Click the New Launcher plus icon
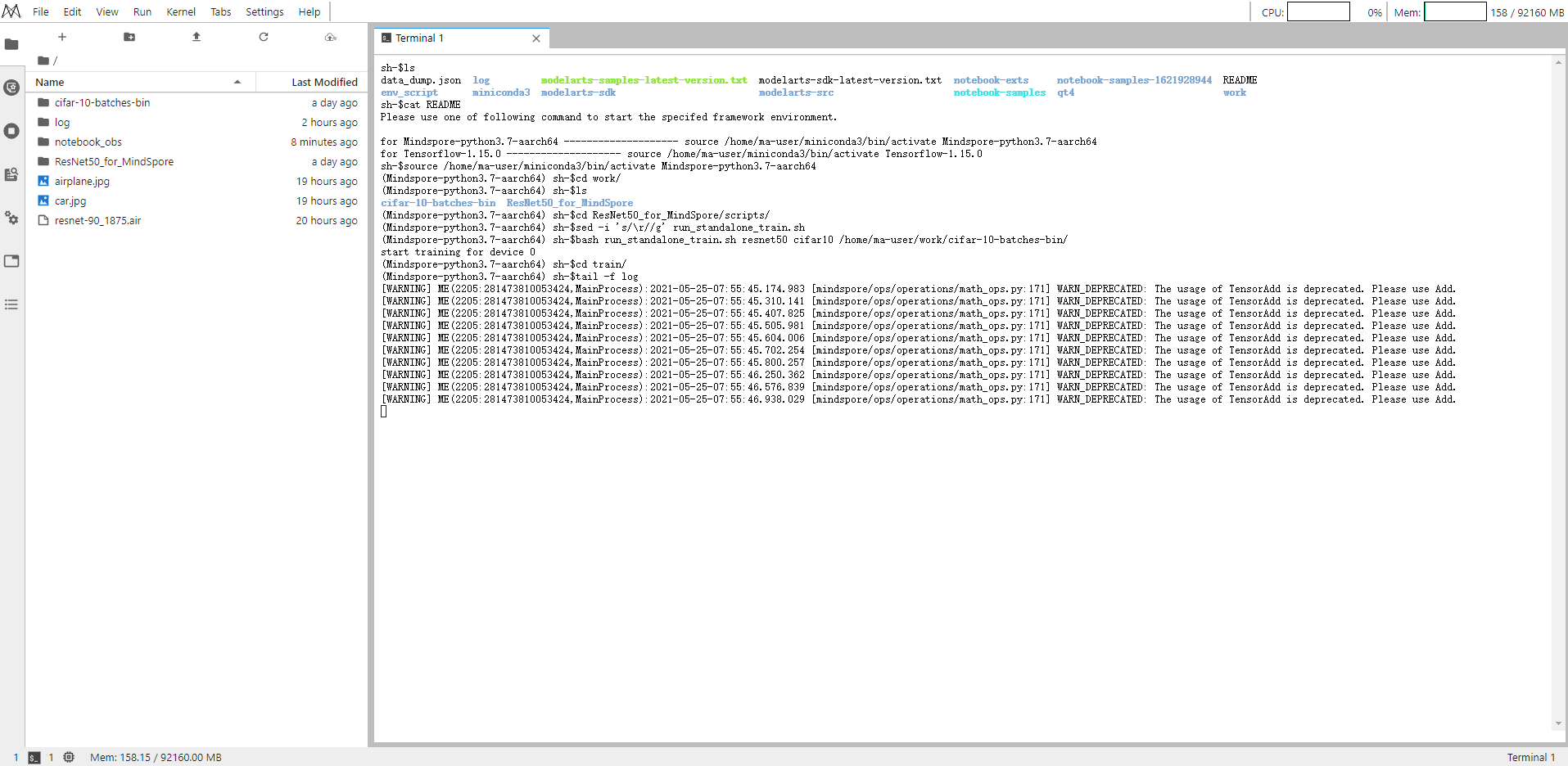Image resolution: width=1568 pixels, height=766 pixels. pyautogui.click(x=62, y=37)
